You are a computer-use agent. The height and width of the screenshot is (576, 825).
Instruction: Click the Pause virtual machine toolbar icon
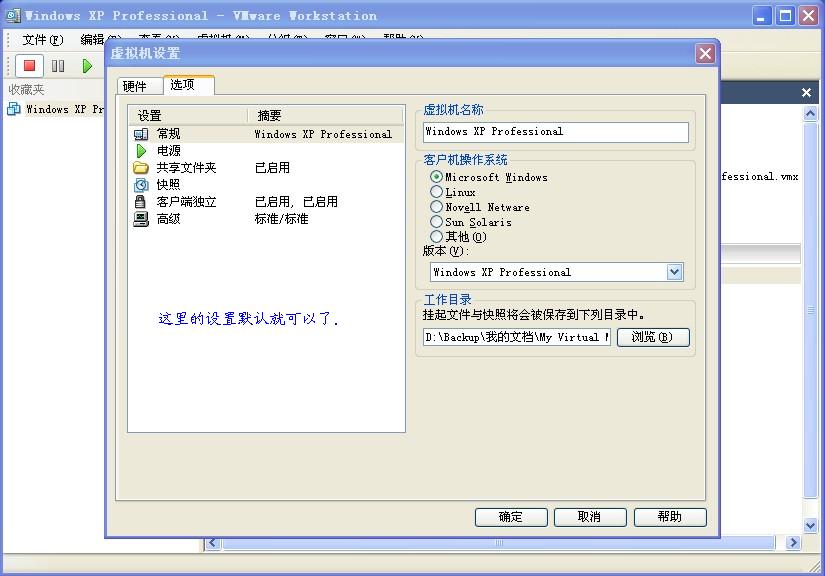pos(58,66)
